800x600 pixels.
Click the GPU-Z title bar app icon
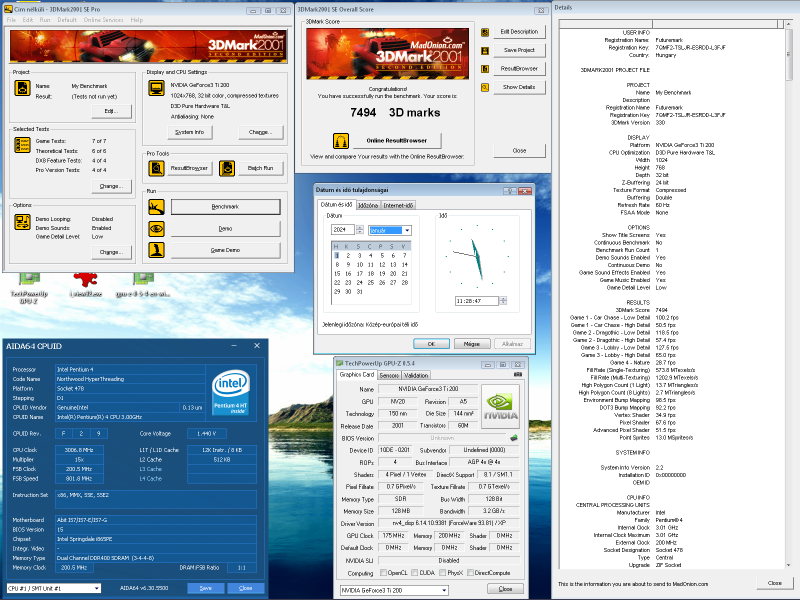(339, 363)
